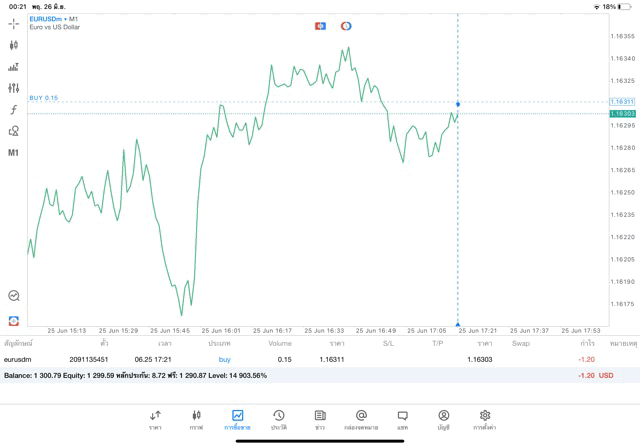Select the crosshair tool in left toolbar
640x447 pixels.
(x=13, y=22)
